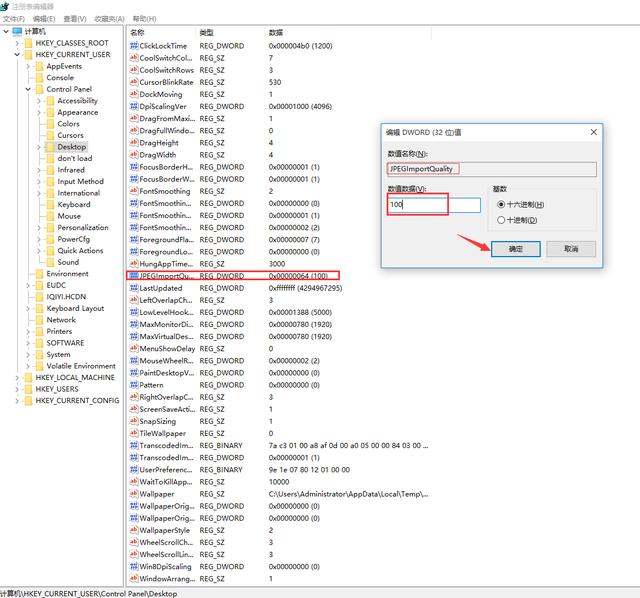
Task: Click the value data input field
Action: [x=433, y=205]
